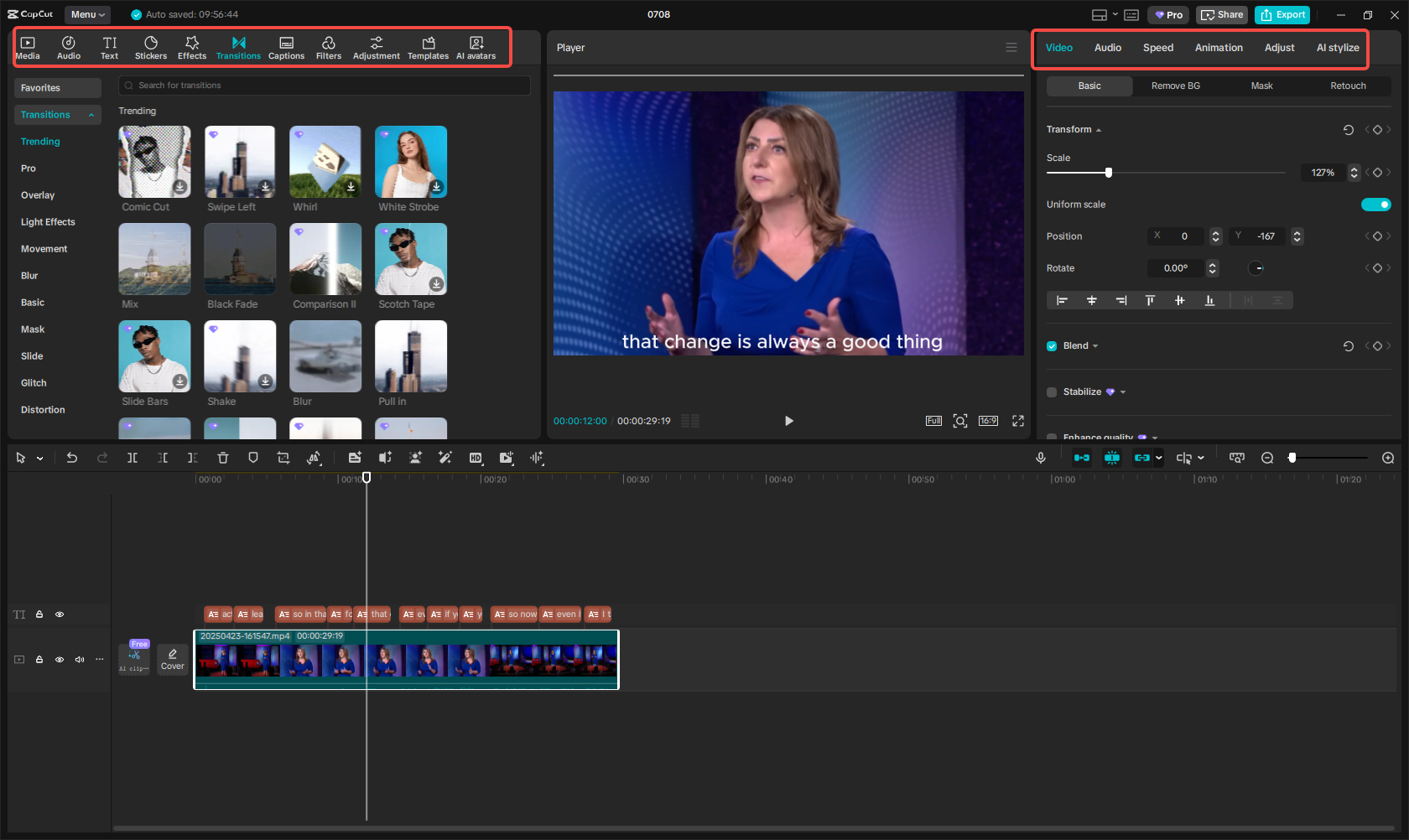The width and height of the screenshot is (1409, 840).
Task: Lock the caption track
Action: pyautogui.click(x=39, y=614)
